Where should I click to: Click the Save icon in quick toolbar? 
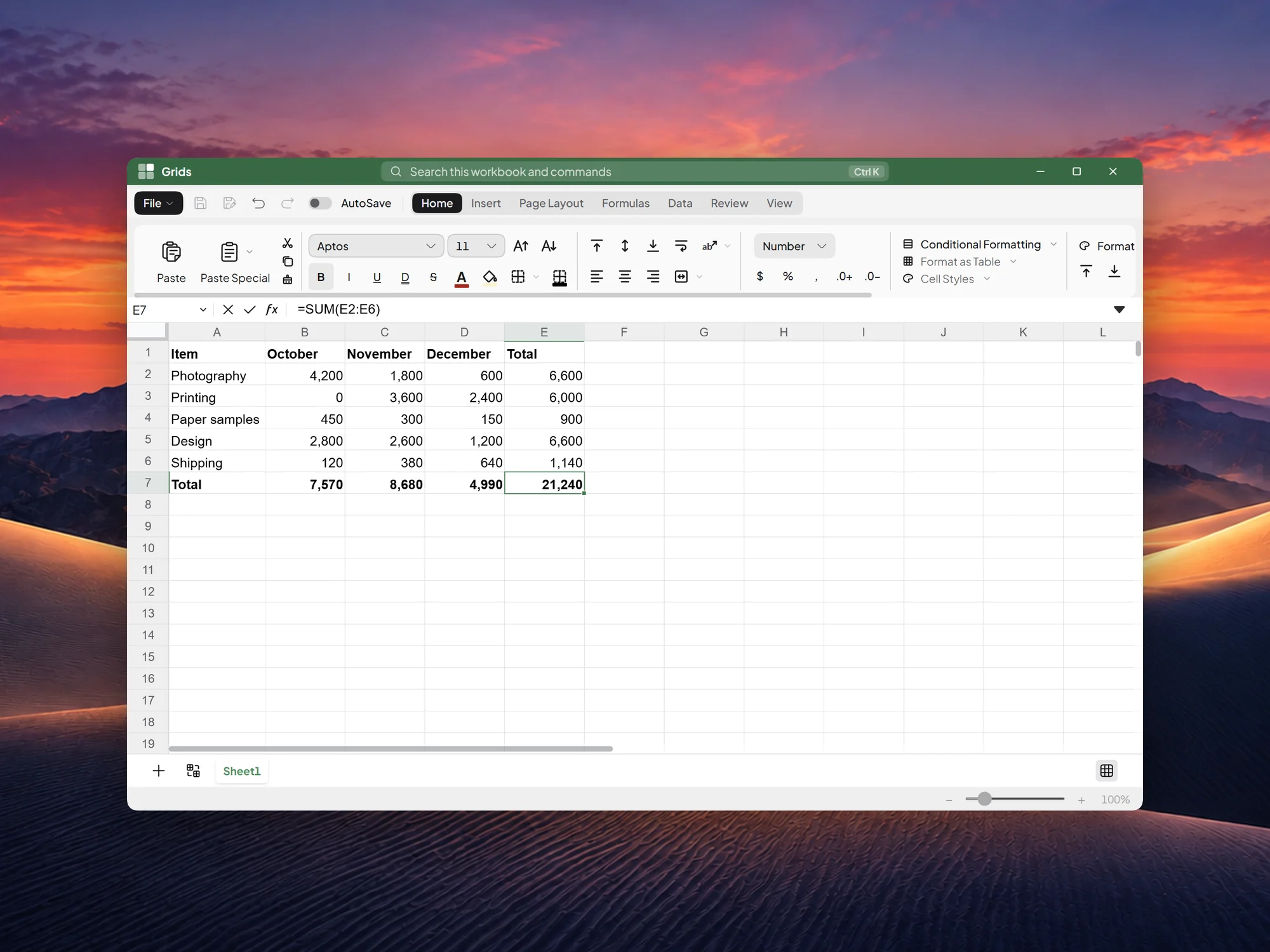pyautogui.click(x=201, y=203)
